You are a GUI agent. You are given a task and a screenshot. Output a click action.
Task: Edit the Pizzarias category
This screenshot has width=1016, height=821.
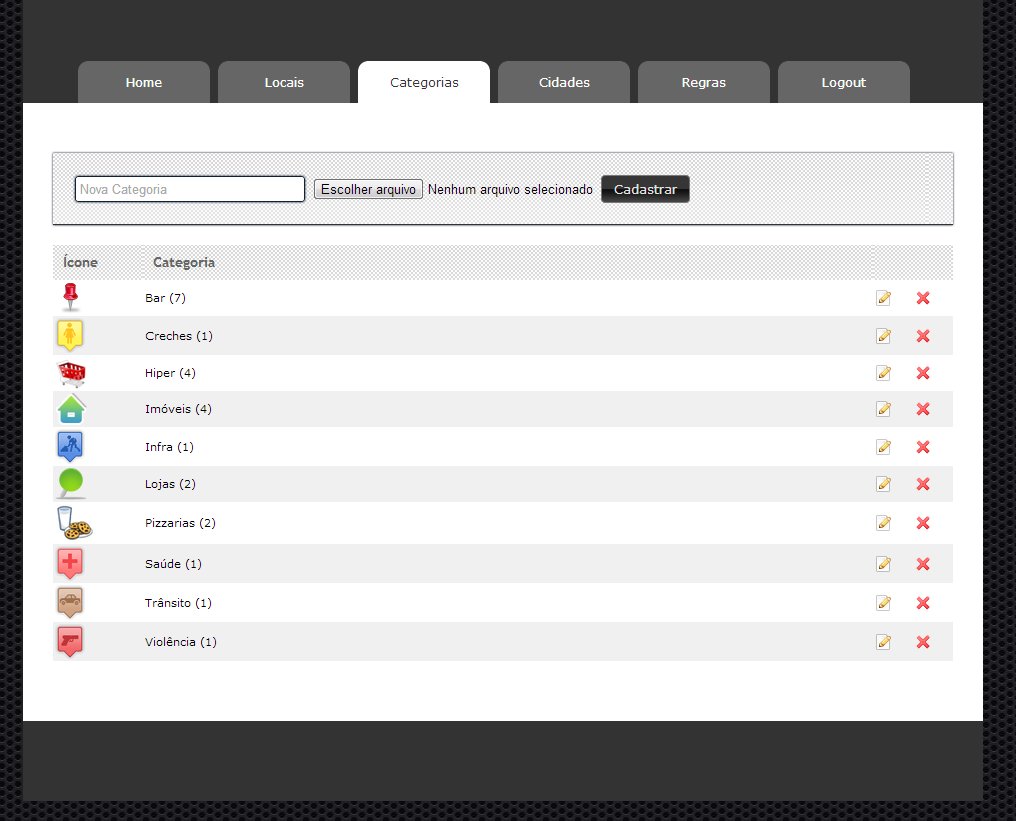883,523
